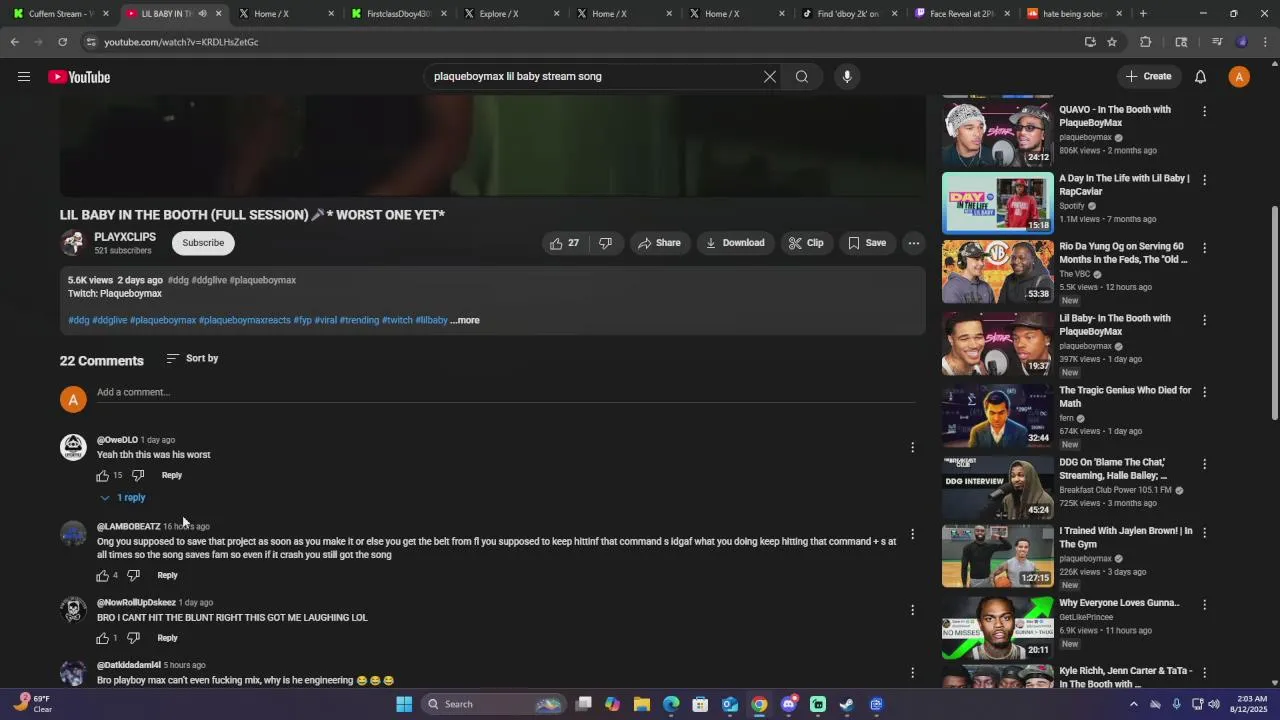Open options menu for @Datkidadam14l comment
The image size is (1280, 720).
pos(912,673)
